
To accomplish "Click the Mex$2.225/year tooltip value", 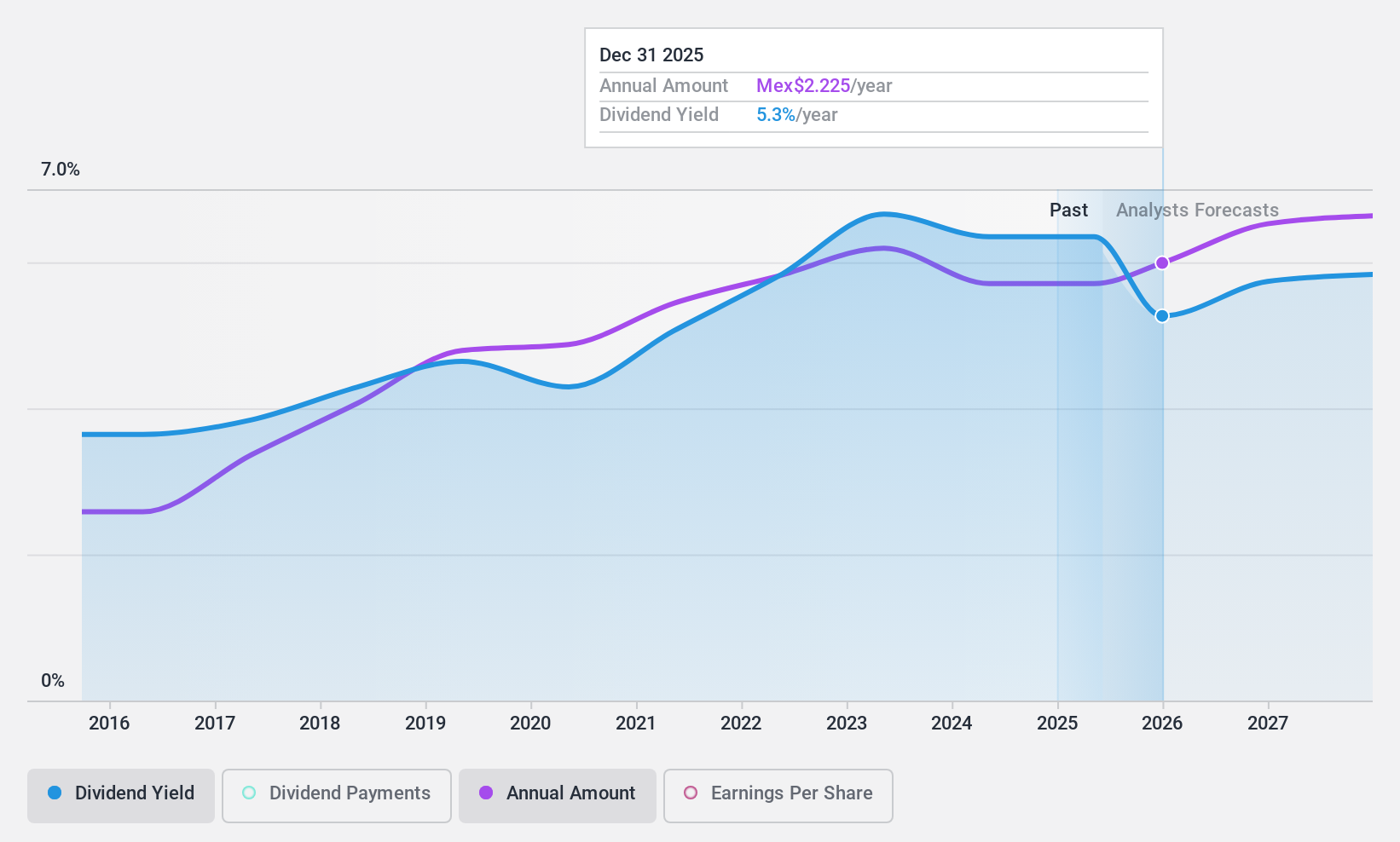I will click(x=824, y=86).
